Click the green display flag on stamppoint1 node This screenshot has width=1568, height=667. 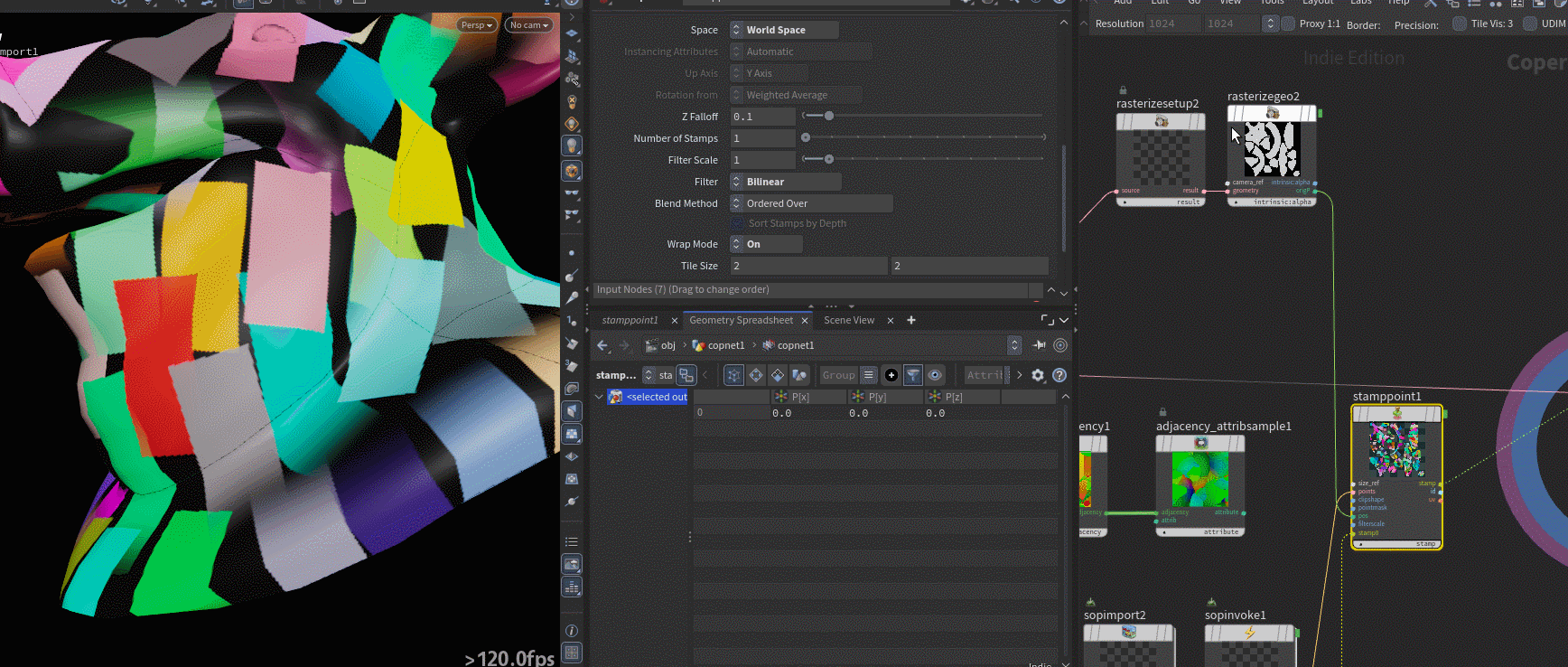click(1445, 414)
